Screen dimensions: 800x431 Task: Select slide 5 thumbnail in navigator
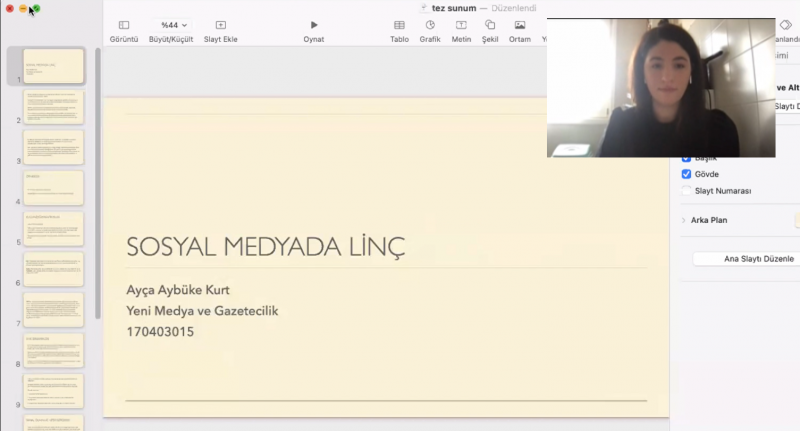coord(53,229)
